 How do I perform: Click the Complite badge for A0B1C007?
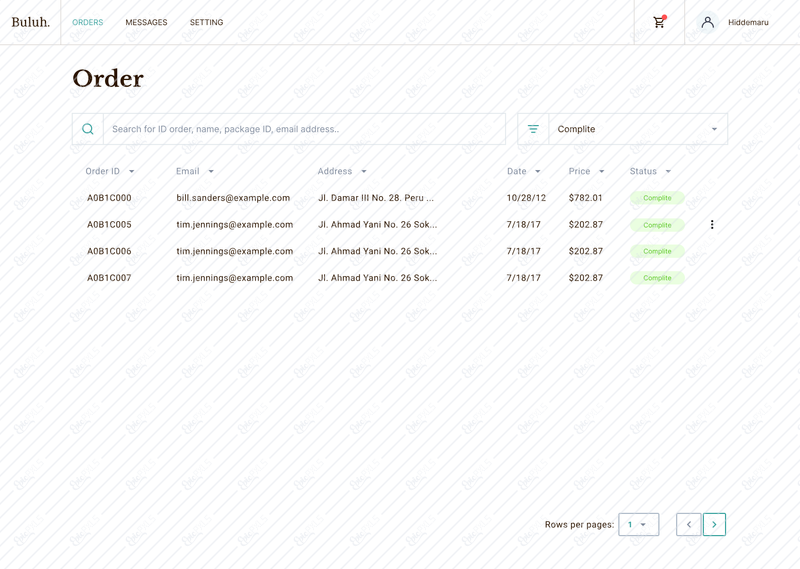point(657,278)
